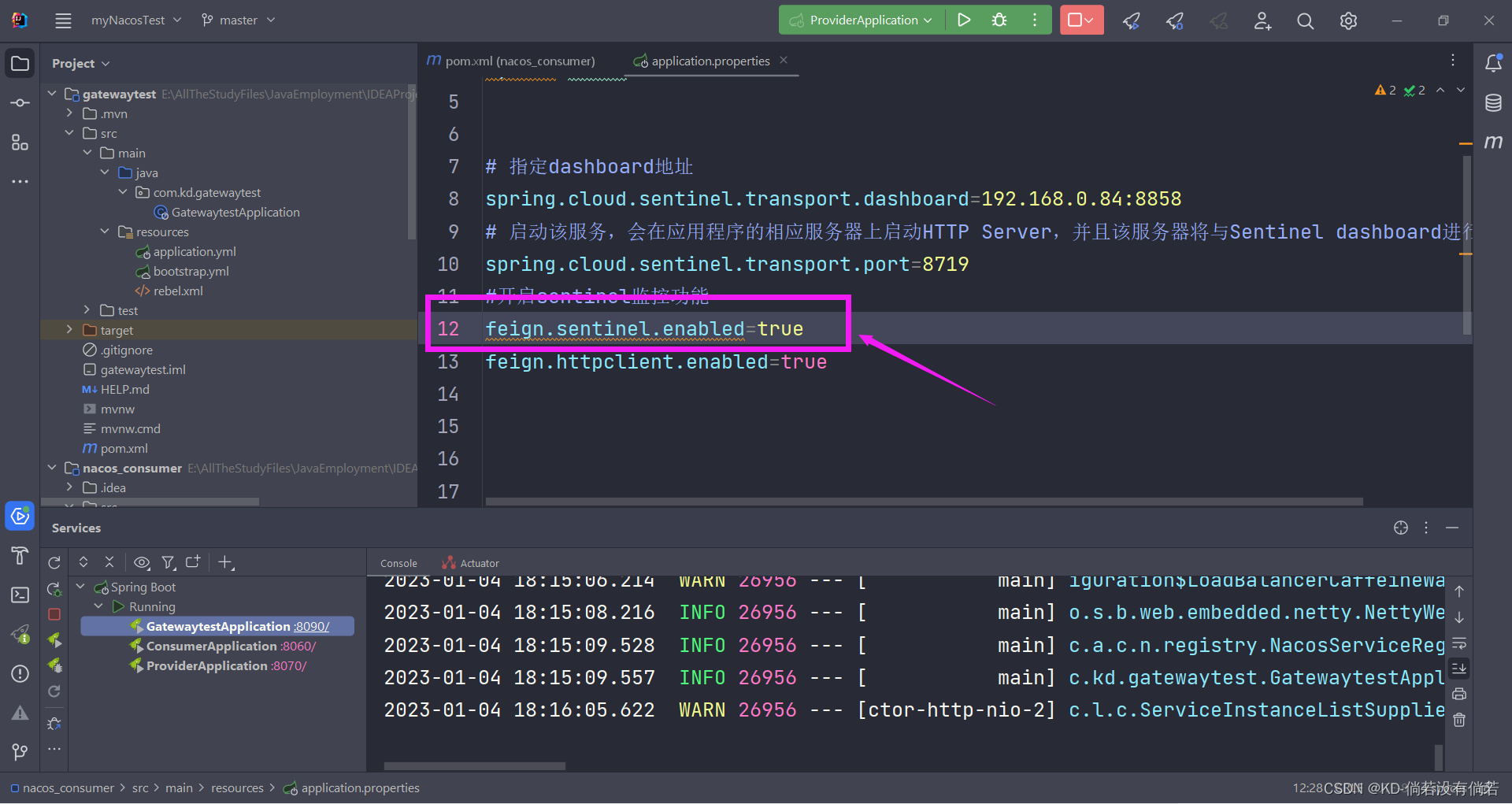Open the main hamburger menu

click(63, 20)
